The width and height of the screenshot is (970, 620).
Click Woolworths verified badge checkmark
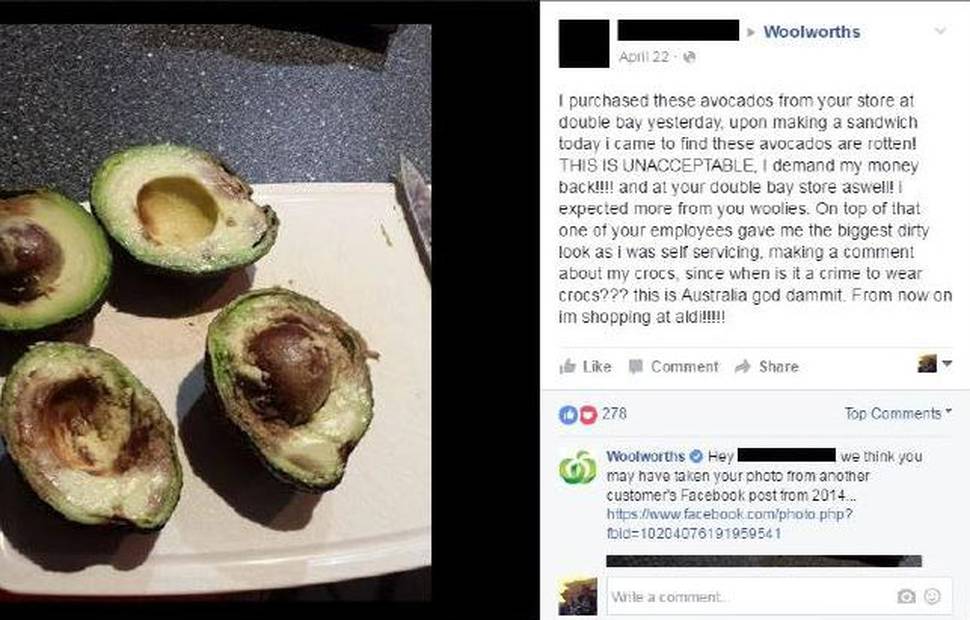tap(696, 457)
